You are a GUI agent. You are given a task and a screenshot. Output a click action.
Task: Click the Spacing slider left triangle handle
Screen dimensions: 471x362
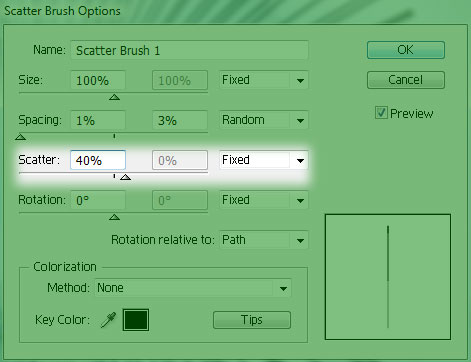tap(21, 137)
